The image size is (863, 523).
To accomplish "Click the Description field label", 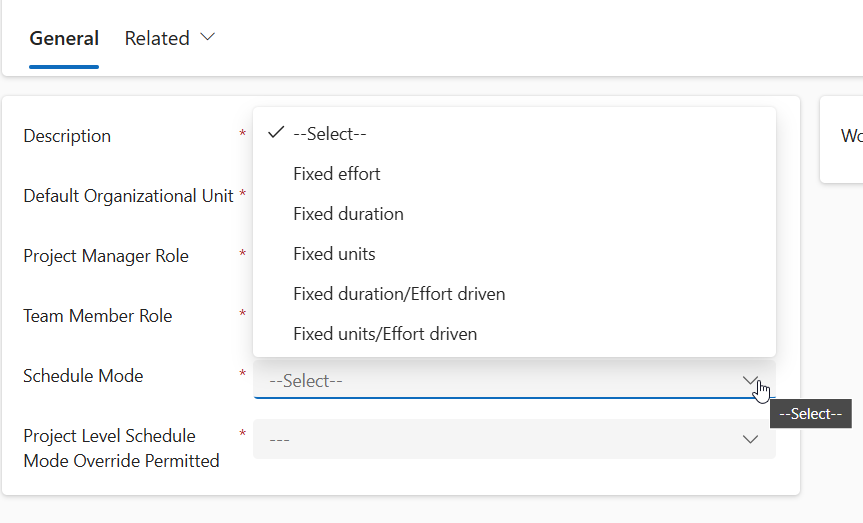I will point(67,136).
